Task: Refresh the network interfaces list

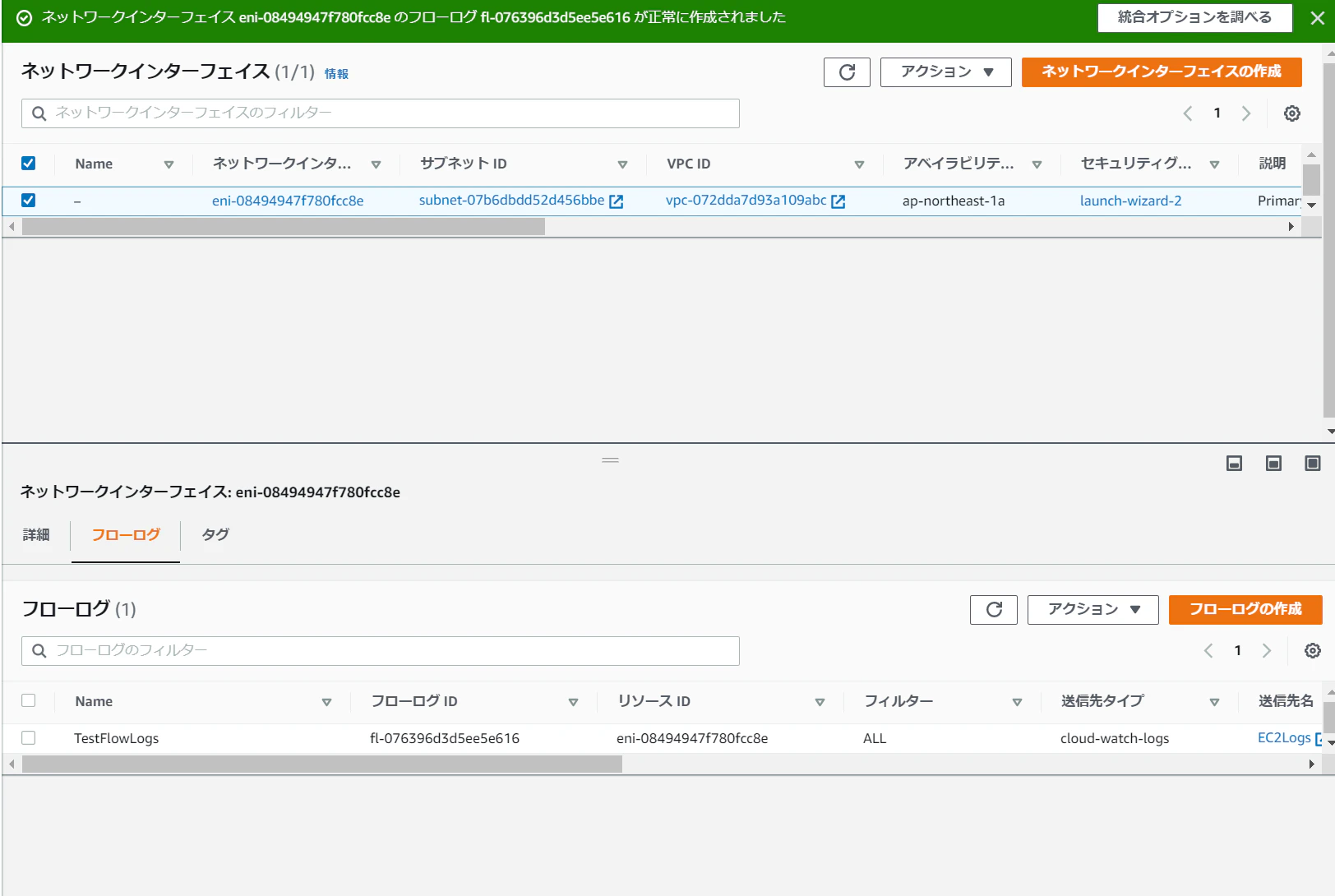Action: coord(847,72)
